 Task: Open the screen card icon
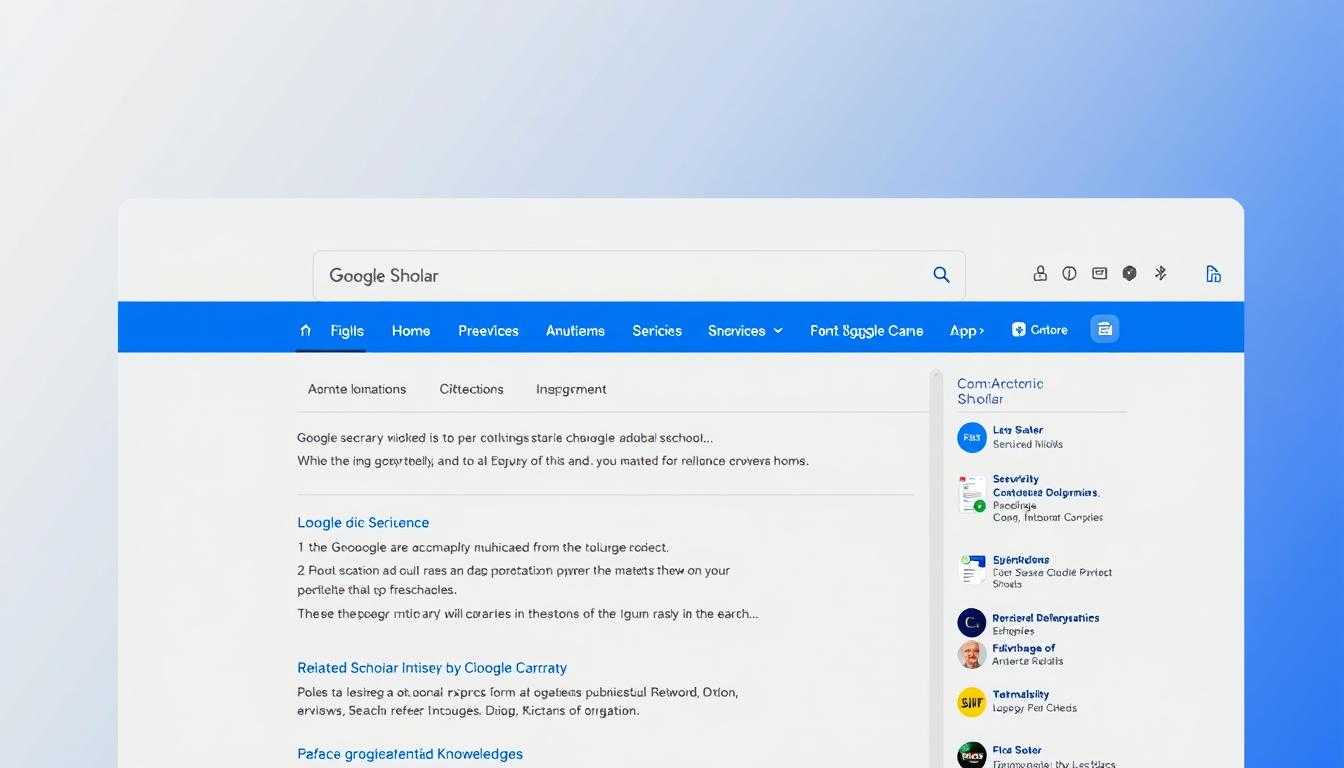1100,273
